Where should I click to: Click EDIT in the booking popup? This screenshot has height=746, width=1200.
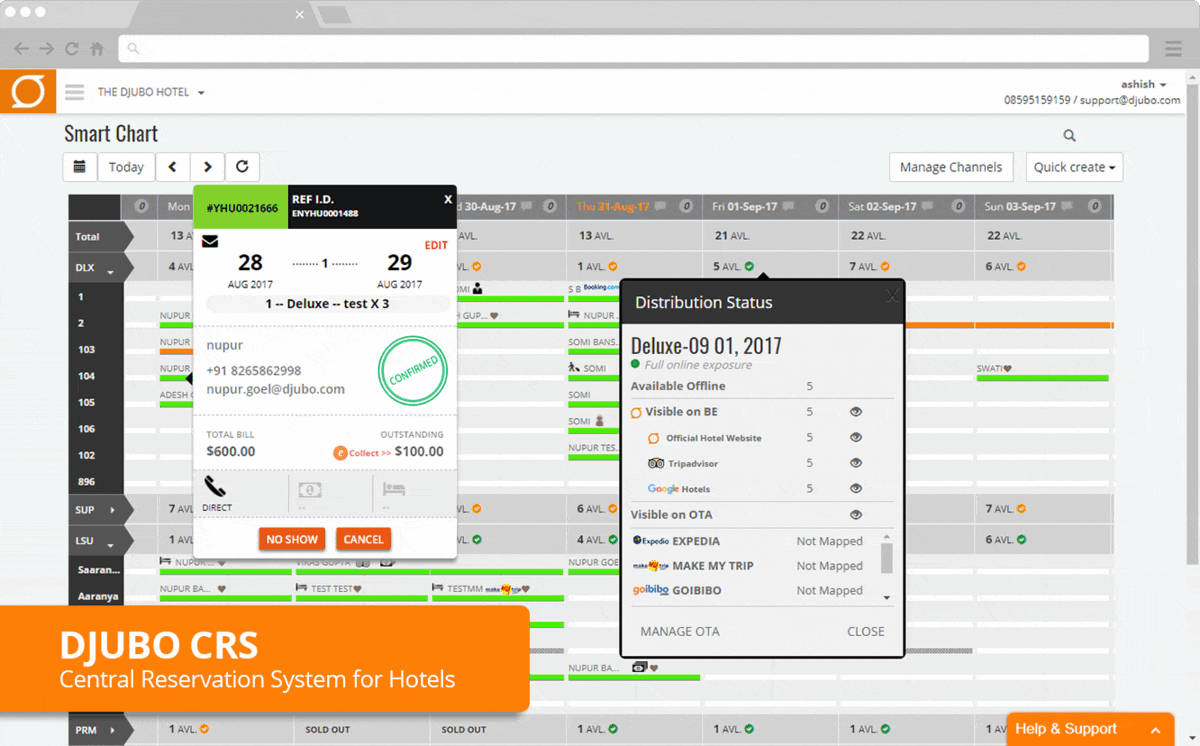(x=436, y=246)
